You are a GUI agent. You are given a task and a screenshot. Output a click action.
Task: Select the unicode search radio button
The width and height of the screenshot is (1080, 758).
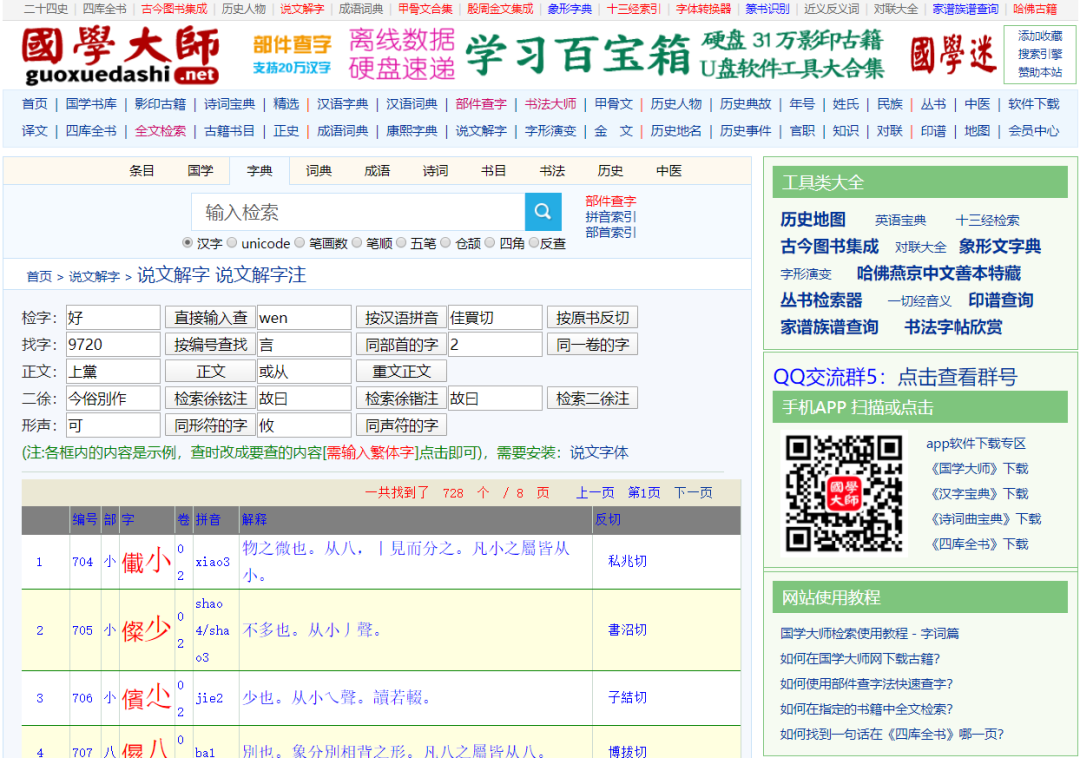pos(231,243)
